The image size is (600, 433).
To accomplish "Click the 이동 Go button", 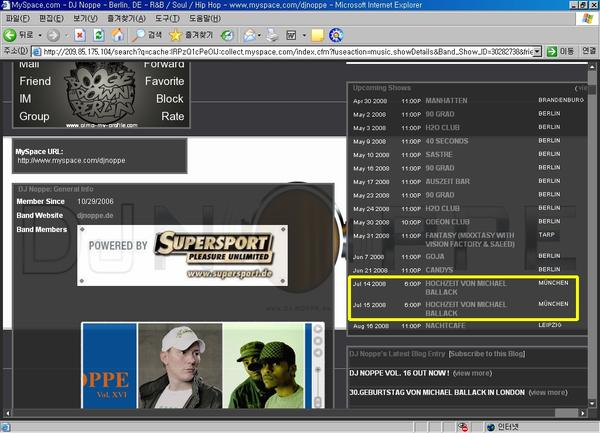I will click(x=565, y=50).
